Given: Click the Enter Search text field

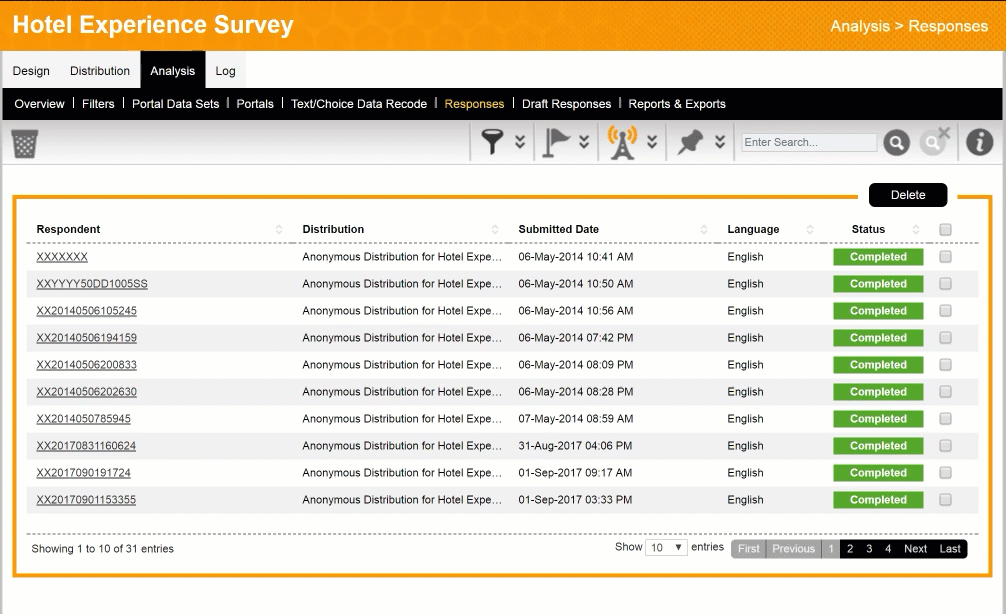Looking at the screenshot, I should [x=808, y=143].
